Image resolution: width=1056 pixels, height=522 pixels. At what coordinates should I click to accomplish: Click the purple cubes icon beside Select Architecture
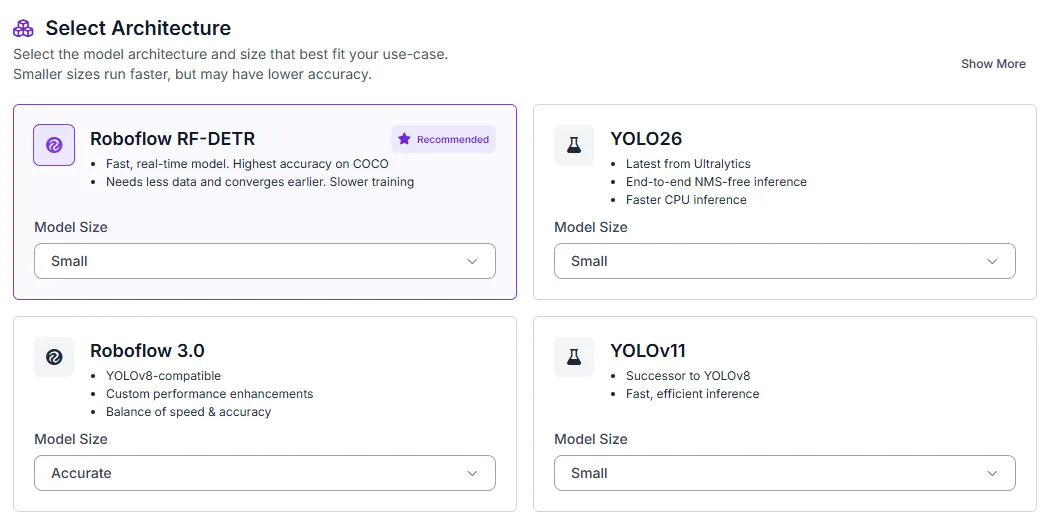pyautogui.click(x=24, y=28)
